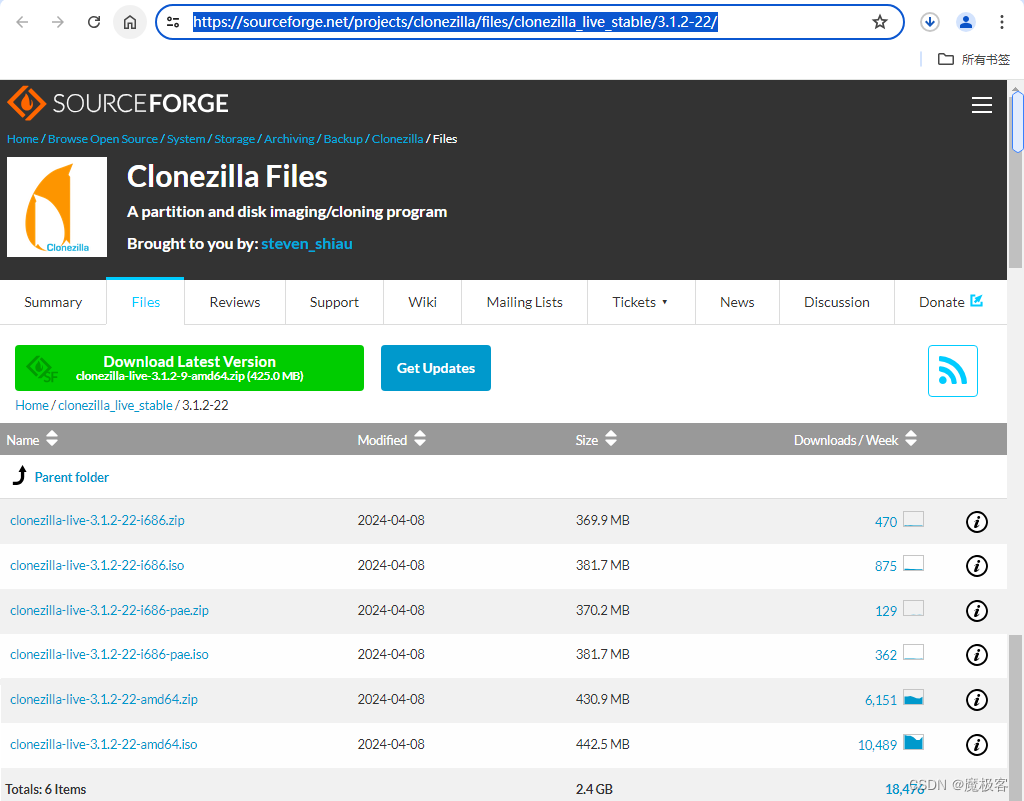Download clonezilla-live-3.1.2-22-amd64.zip
Viewport: 1024px width, 801px height.
104,699
